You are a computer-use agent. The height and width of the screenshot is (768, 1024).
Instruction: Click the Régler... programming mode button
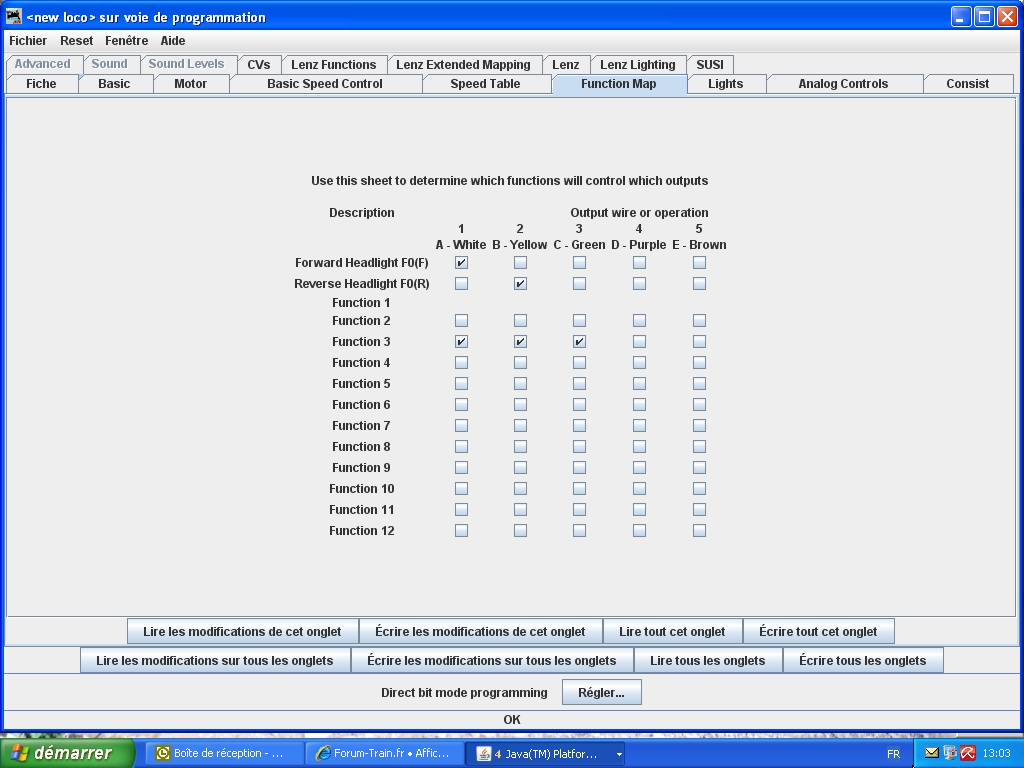tap(601, 692)
